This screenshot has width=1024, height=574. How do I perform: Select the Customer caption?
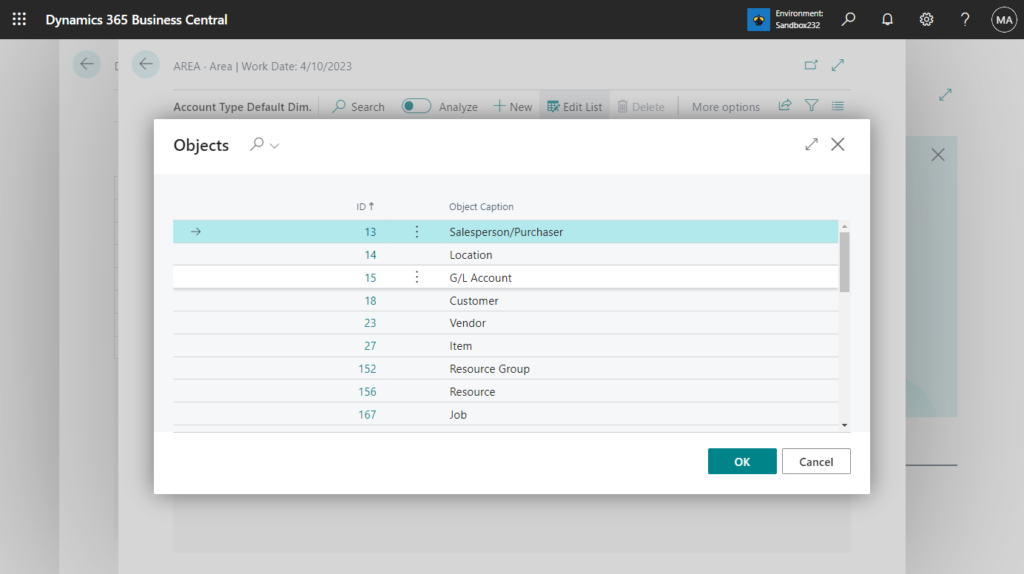click(474, 300)
